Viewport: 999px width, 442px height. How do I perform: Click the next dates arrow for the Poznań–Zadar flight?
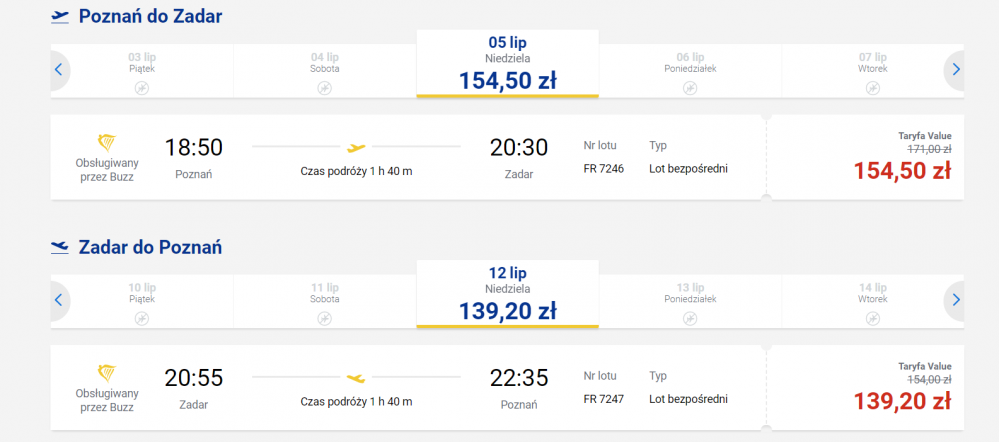(954, 70)
